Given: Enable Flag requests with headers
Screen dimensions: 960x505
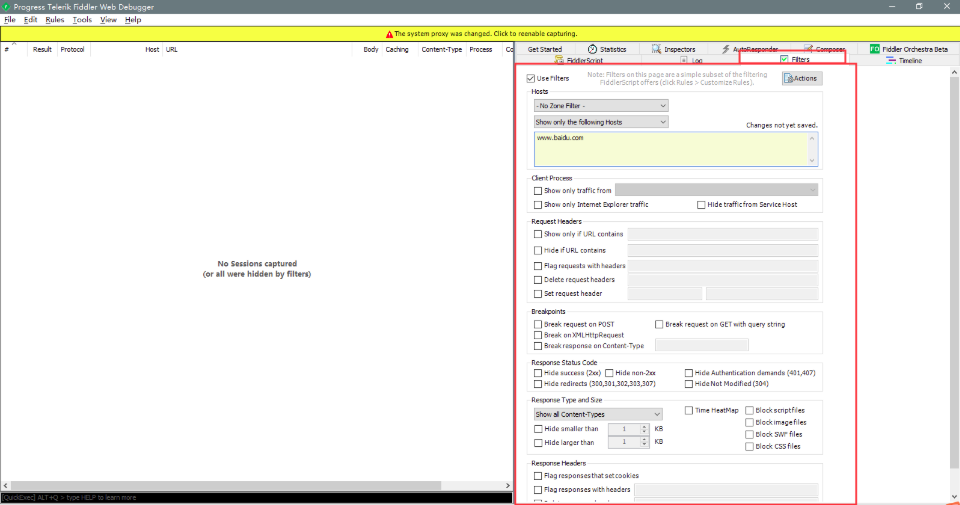Looking at the screenshot, I should [x=538, y=266].
